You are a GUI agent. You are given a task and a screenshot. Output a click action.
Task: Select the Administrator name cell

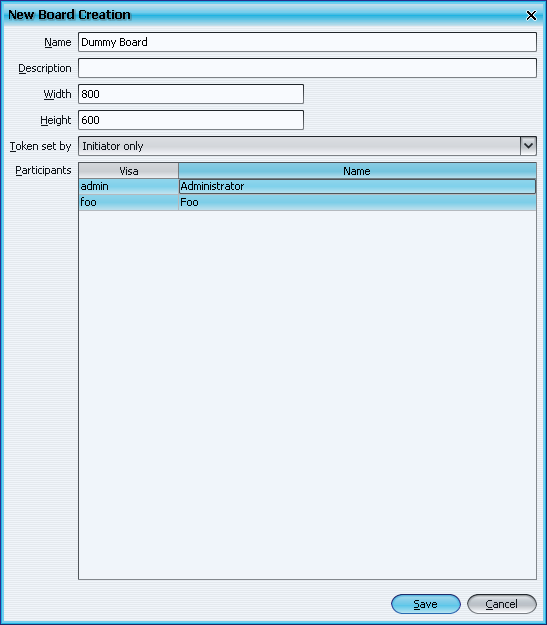click(357, 187)
